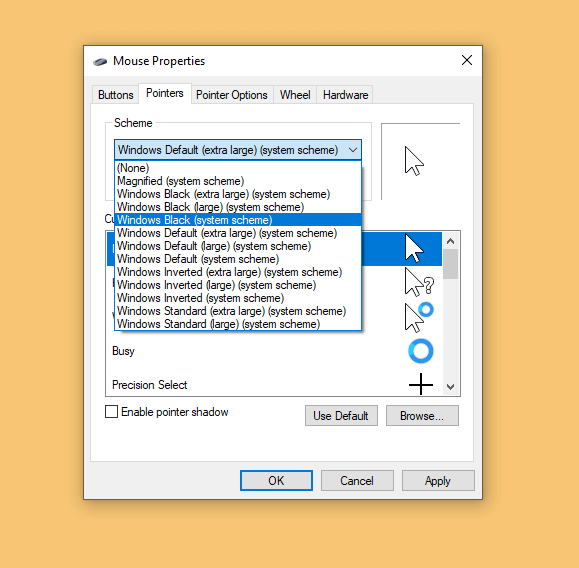The image size is (579, 568).
Task: Select the Working in Background cursor icon
Action: pyautogui.click(x=419, y=317)
